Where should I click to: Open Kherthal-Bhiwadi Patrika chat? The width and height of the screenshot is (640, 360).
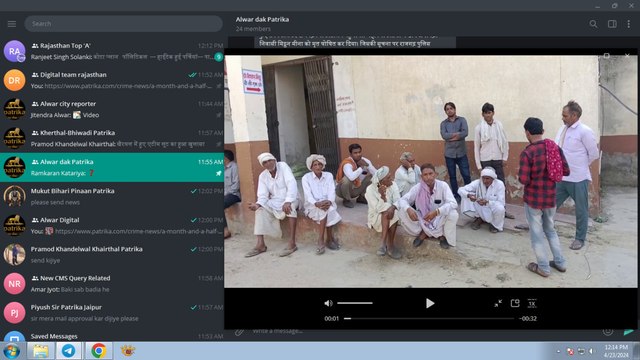tap(112, 138)
